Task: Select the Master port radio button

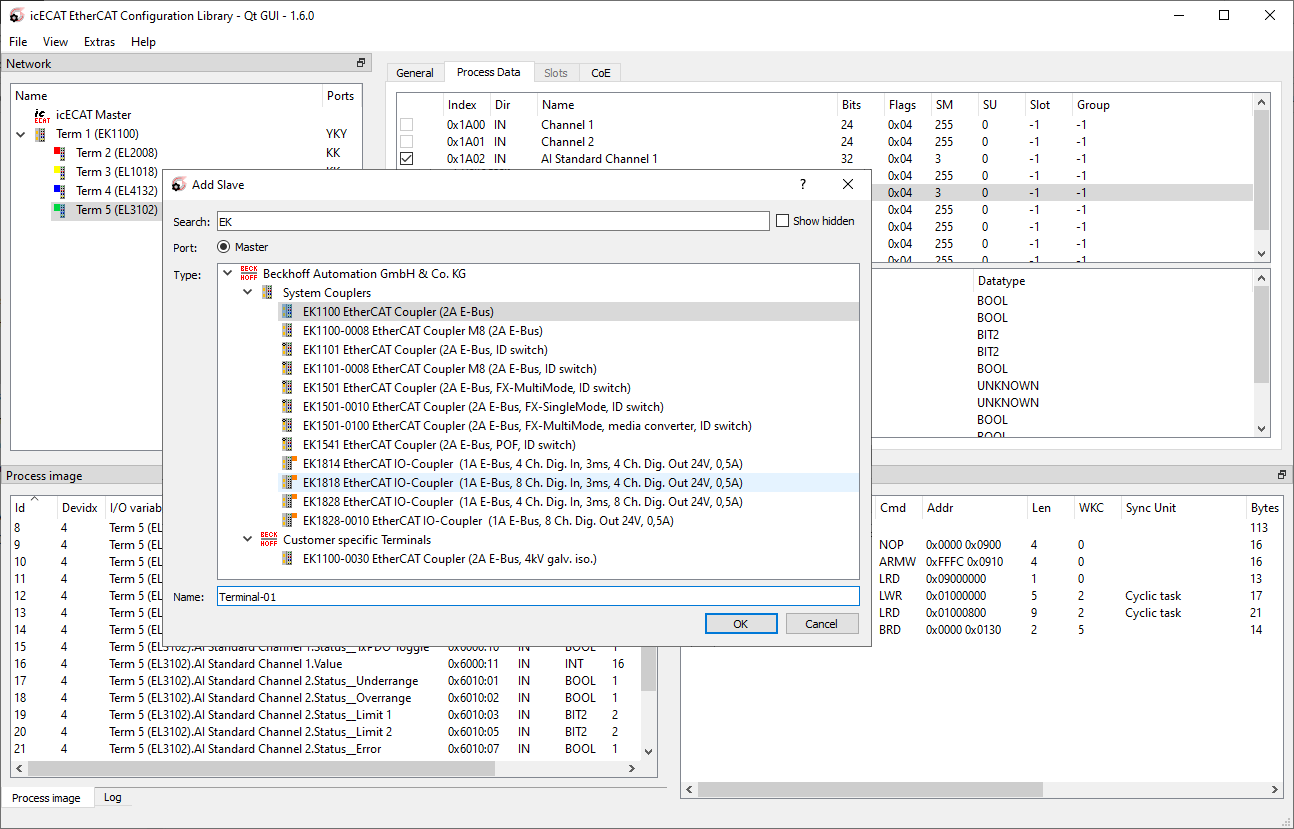Action: pos(224,247)
